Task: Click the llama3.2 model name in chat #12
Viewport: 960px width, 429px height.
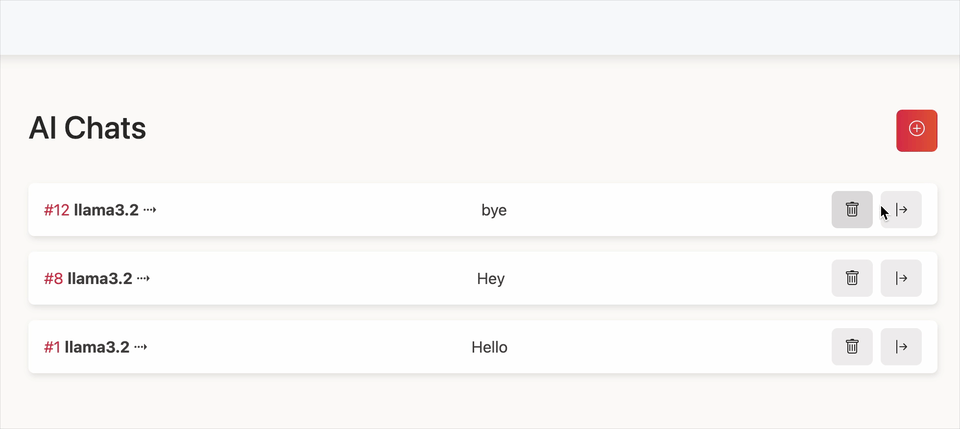Action: pyautogui.click(x=106, y=210)
